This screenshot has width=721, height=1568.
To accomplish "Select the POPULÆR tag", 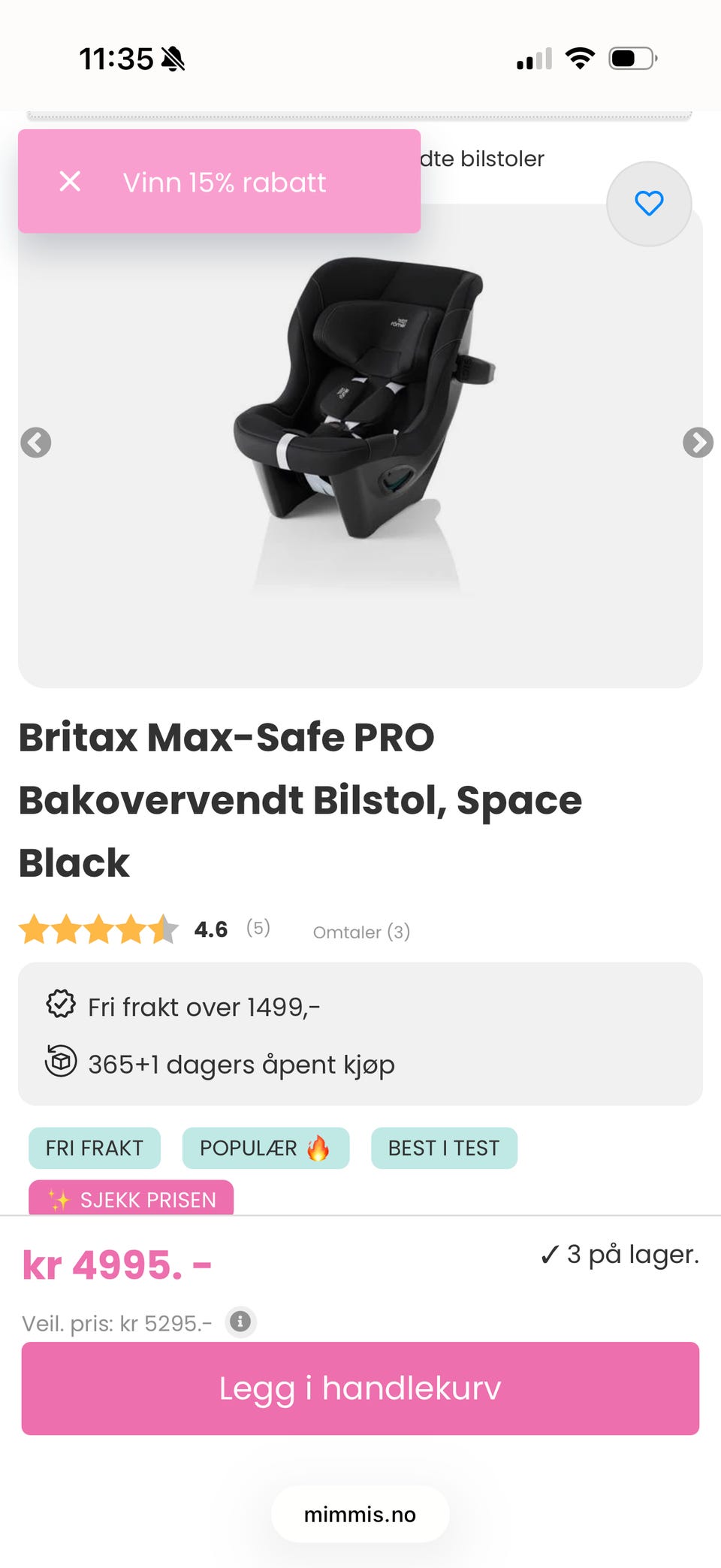I will point(265,1148).
